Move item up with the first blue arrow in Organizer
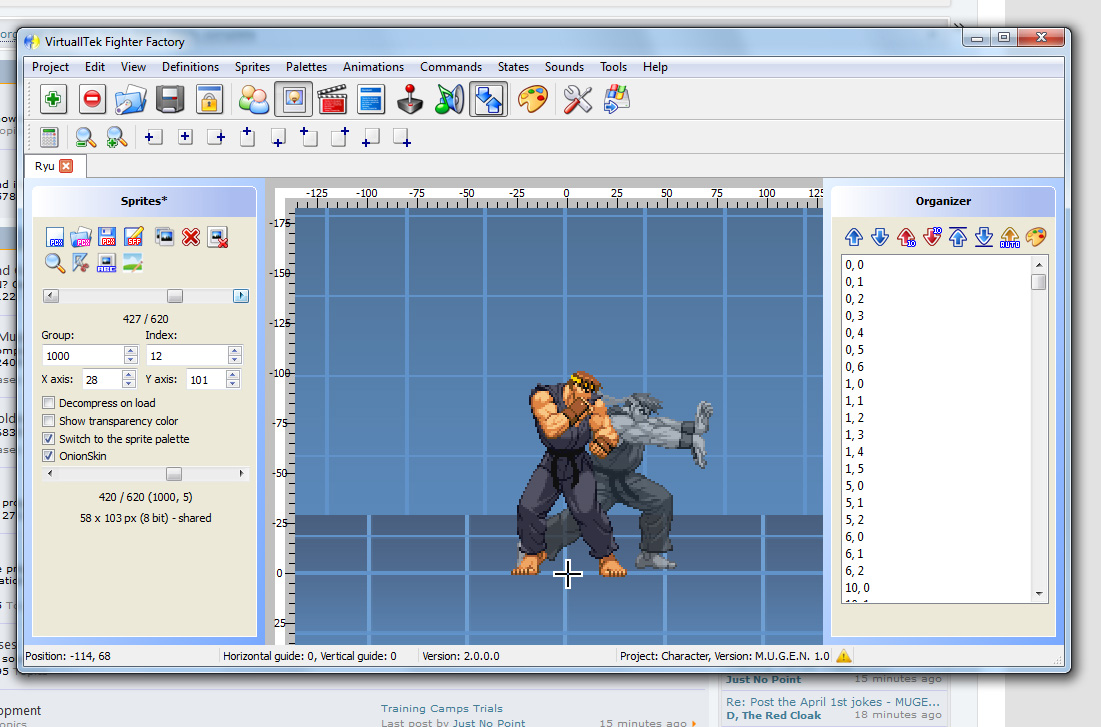 (x=854, y=237)
